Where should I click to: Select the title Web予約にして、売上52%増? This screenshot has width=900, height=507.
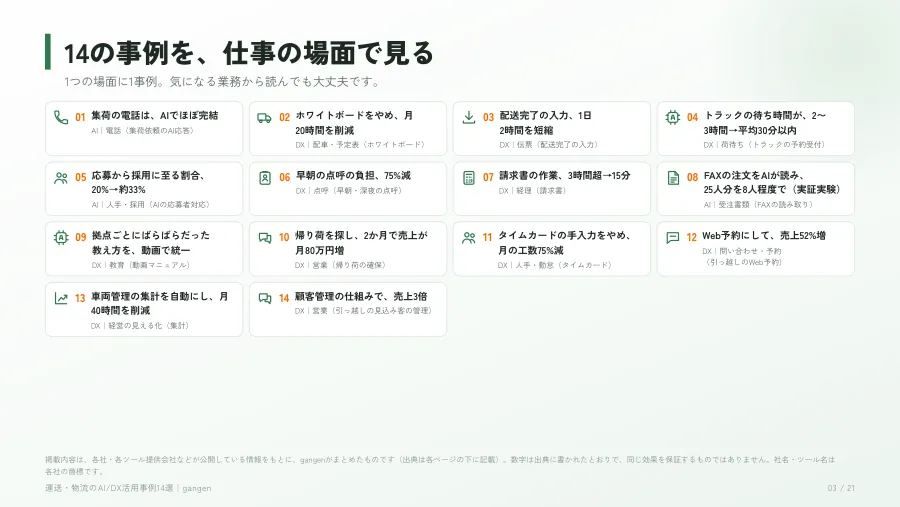(764, 236)
